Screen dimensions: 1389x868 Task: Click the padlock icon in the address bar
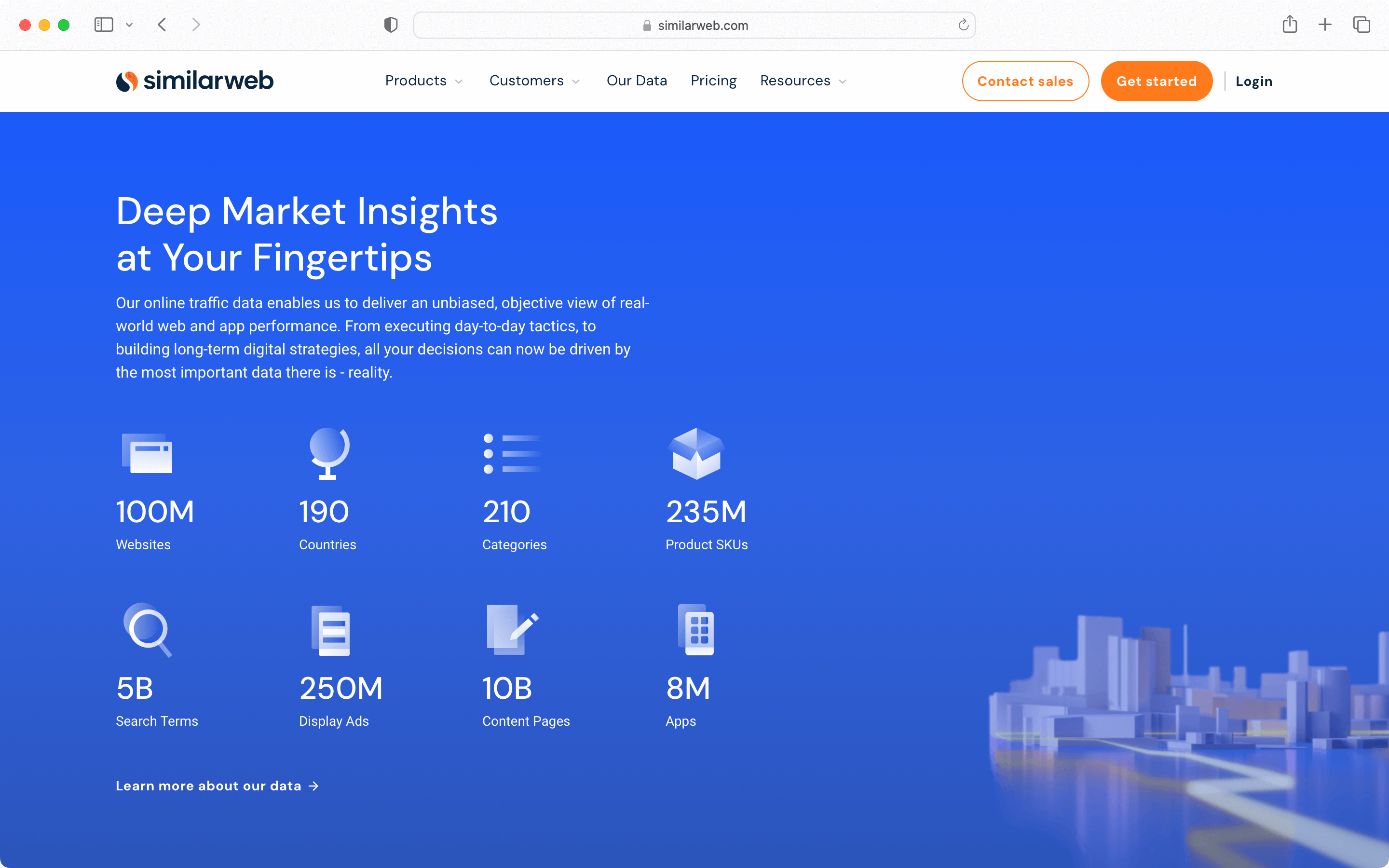[x=647, y=25]
